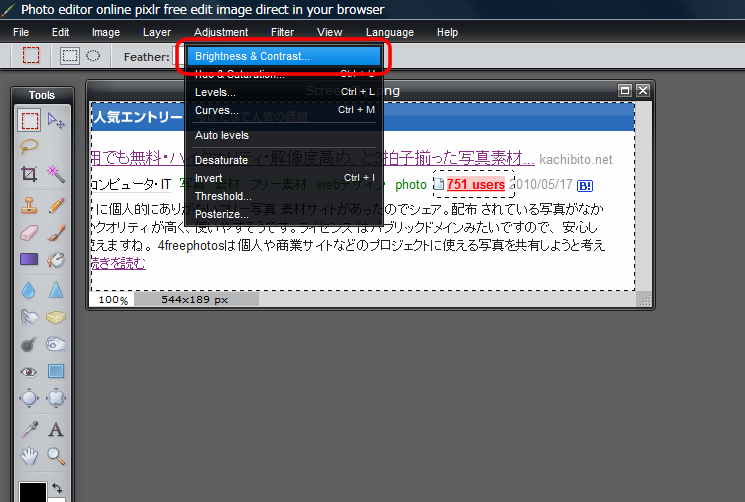Choose elliptical marquee mode in options bar
The height and width of the screenshot is (502, 745).
tap(93, 56)
